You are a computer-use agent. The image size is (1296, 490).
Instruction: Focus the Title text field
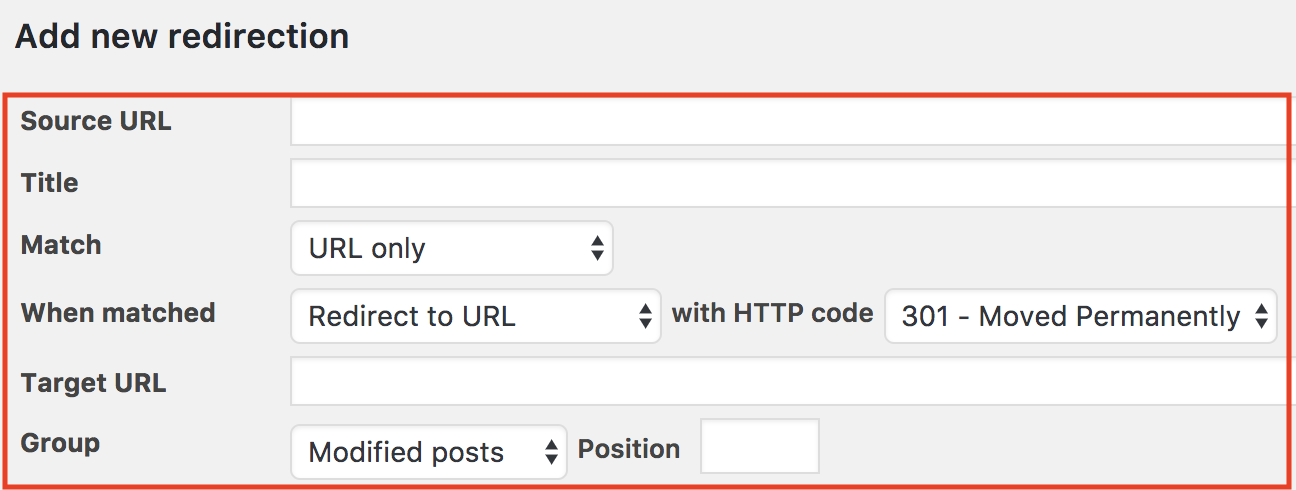click(x=785, y=183)
